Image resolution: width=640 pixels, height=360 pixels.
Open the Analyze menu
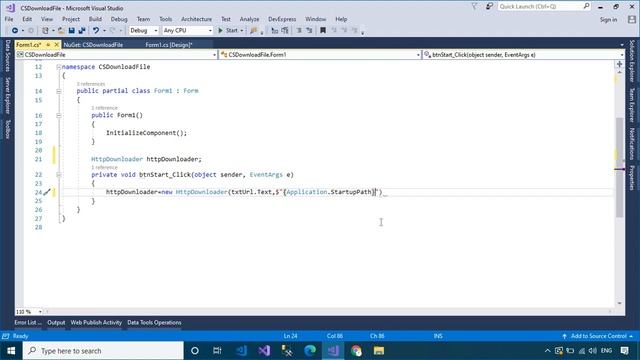[x=249, y=19]
